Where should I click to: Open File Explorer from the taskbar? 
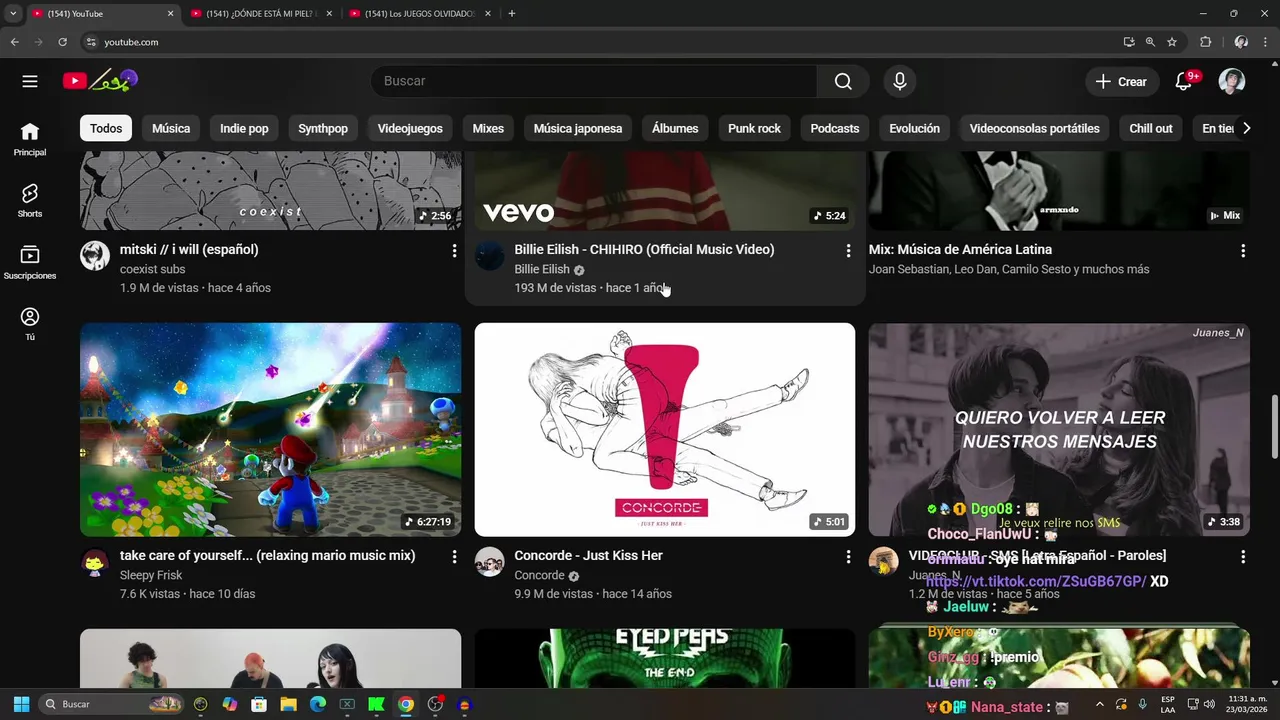289,704
